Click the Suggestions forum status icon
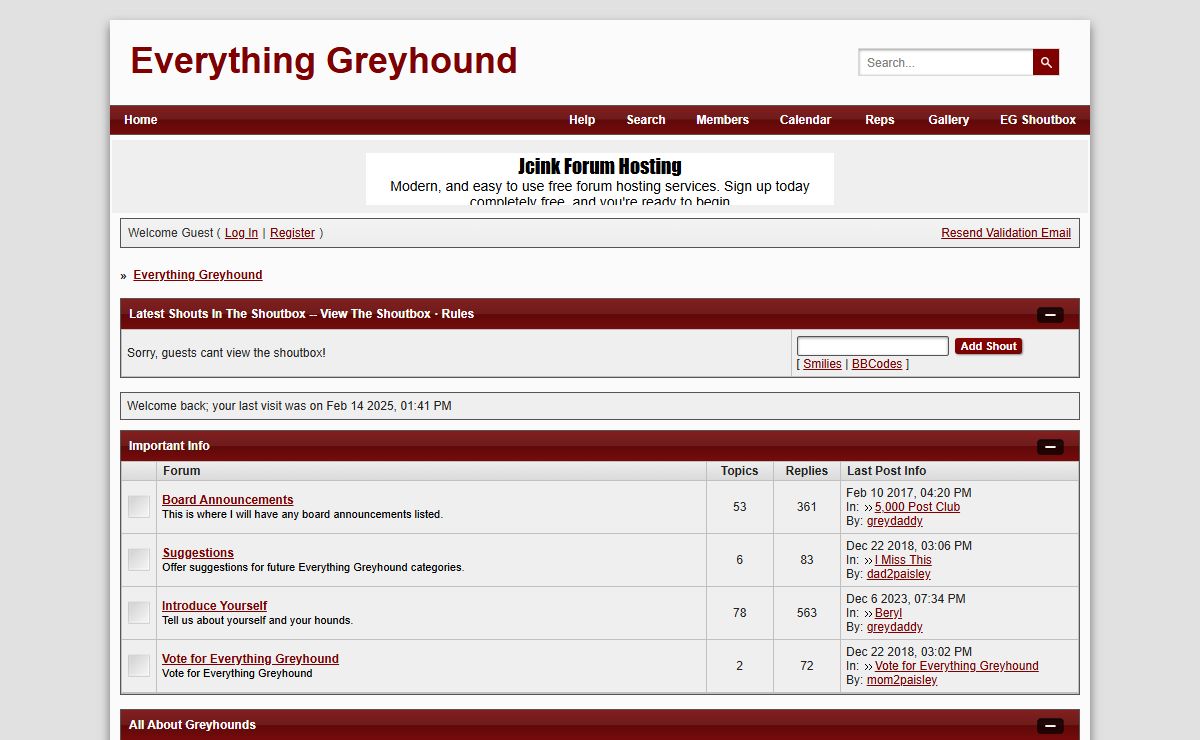Screen dimensions: 1200x740 (x=139, y=560)
